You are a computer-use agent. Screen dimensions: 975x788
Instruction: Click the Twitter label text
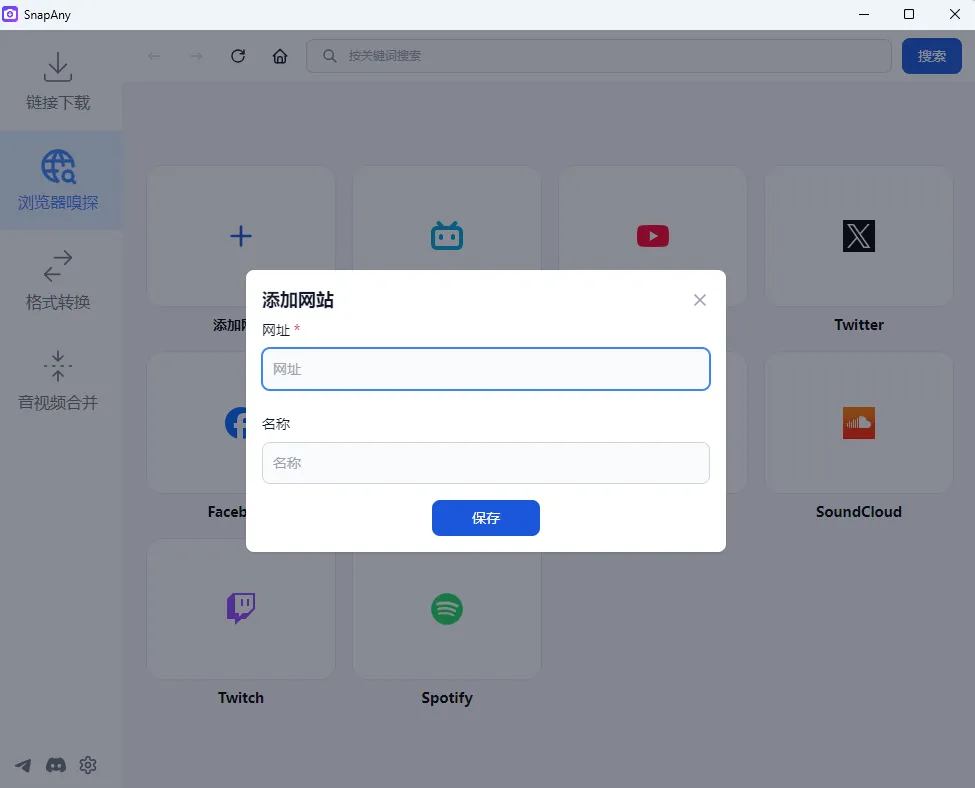pyautogui.click(x=859, y=325)
